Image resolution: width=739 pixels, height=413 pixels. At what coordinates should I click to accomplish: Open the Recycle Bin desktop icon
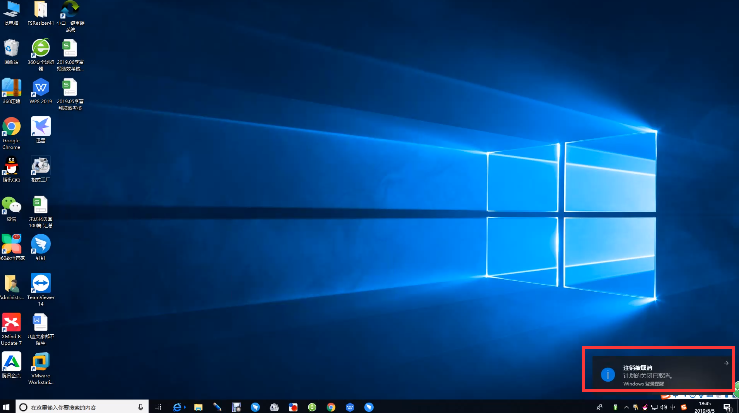[x=12, y=49]
